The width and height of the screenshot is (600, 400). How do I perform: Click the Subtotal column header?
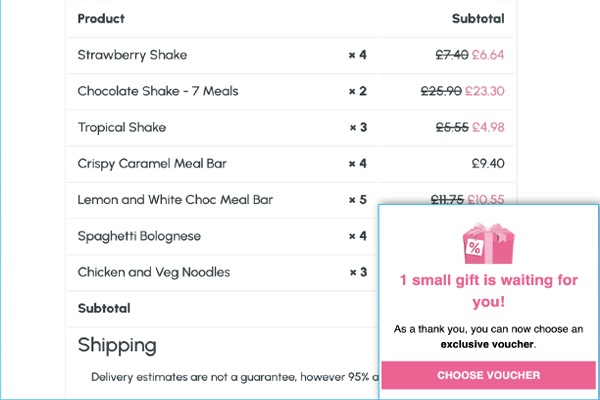[478, 19]
